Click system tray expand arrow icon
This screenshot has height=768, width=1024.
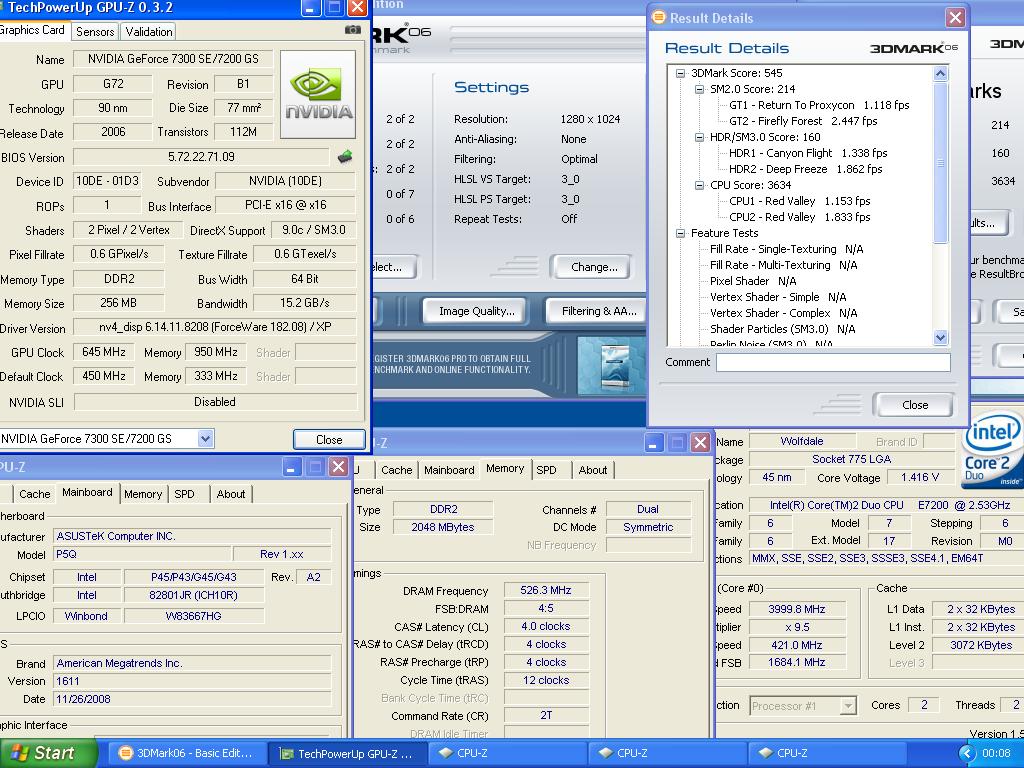tap(967, 753)
